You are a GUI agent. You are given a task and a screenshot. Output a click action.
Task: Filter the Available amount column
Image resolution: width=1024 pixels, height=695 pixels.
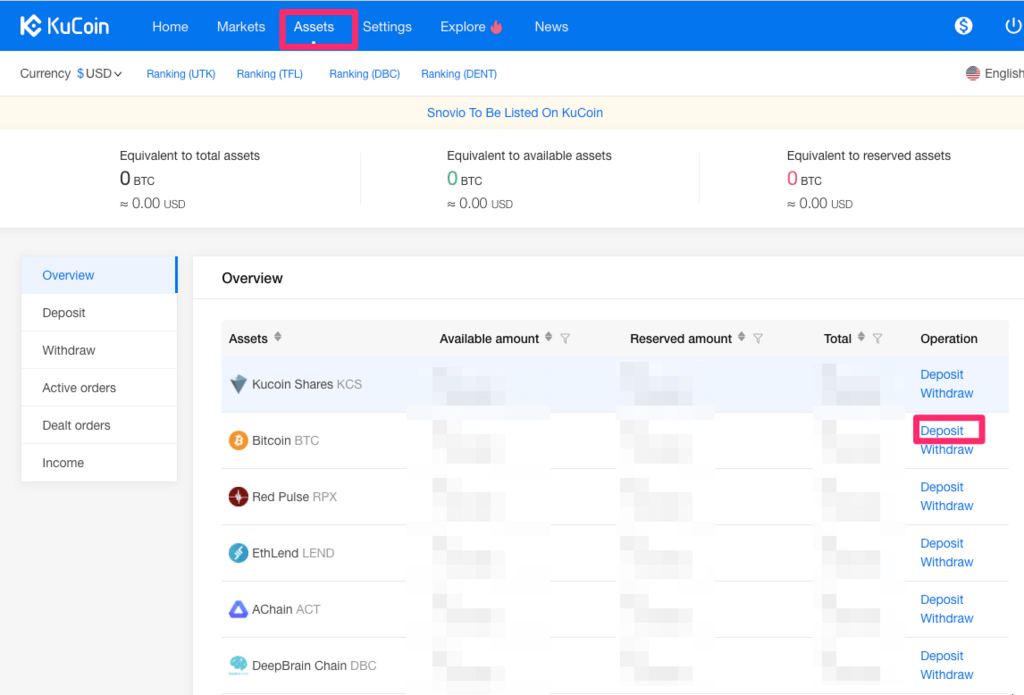click(x=566, y=338)
